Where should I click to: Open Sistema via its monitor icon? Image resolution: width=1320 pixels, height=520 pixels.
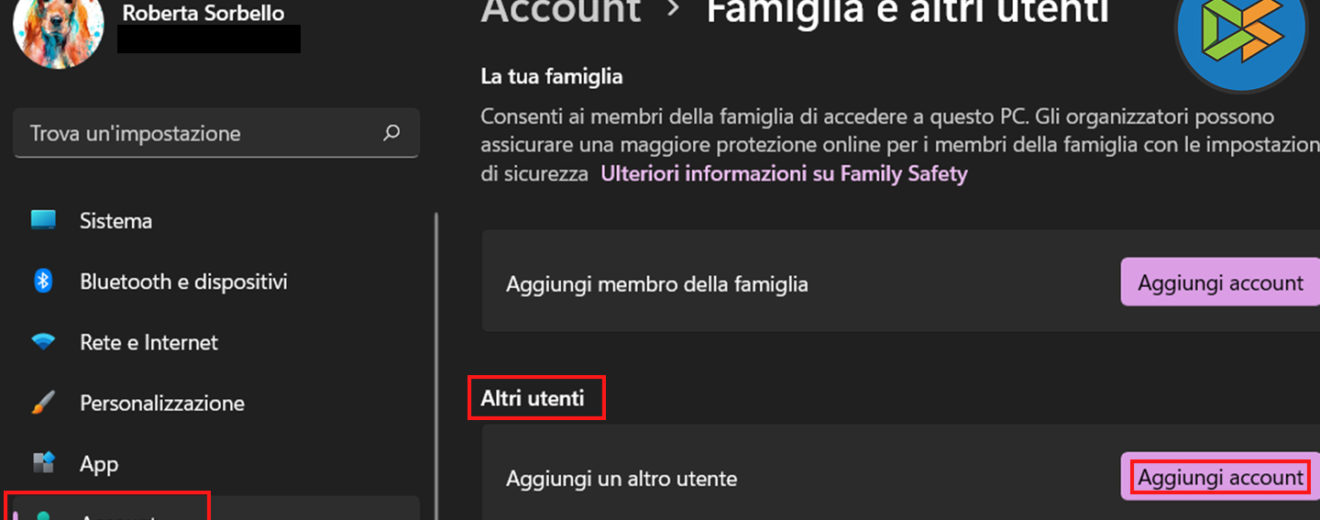point(43,220)
